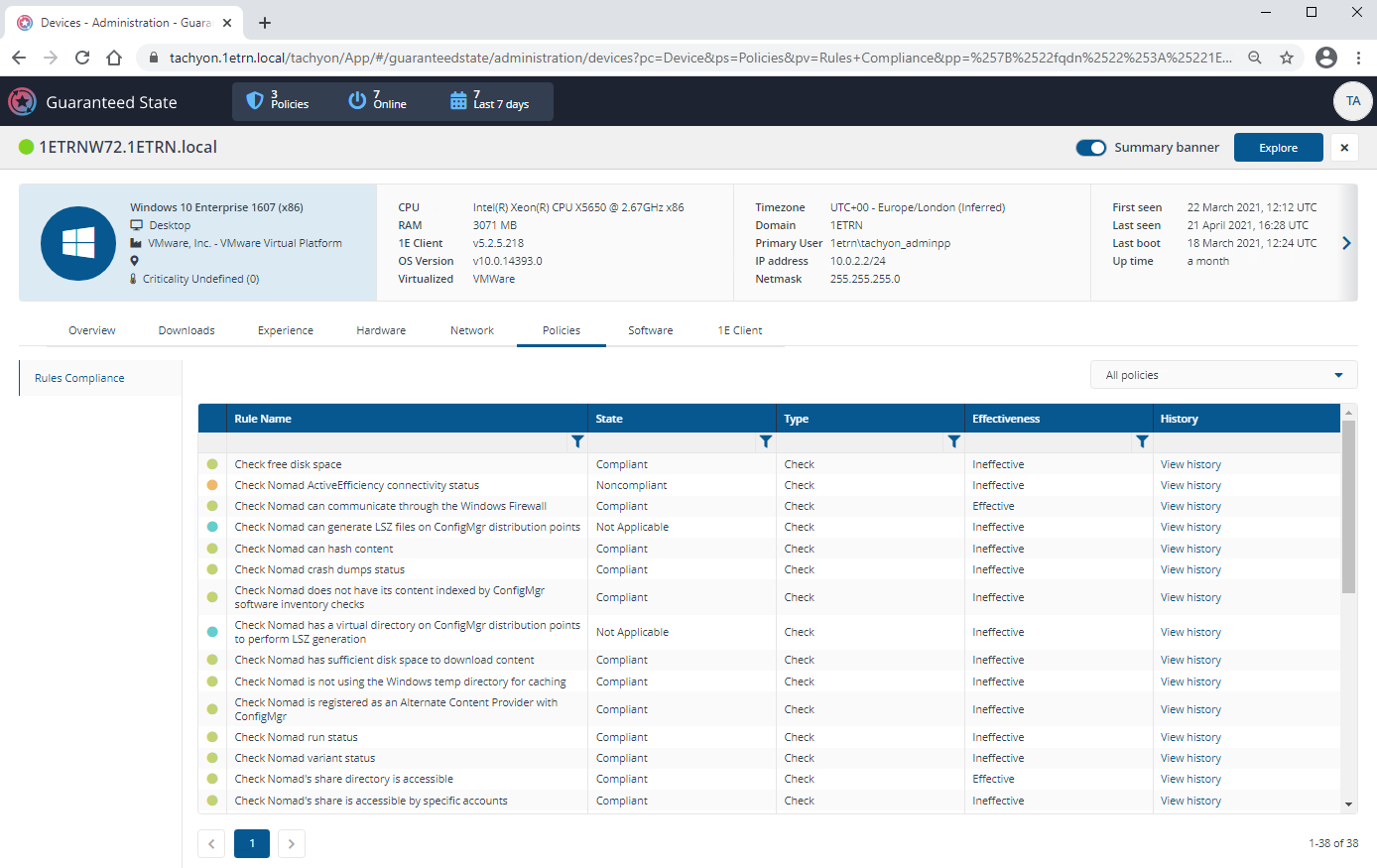
Task: Switch to the Software tab
Action: point(651,330)
